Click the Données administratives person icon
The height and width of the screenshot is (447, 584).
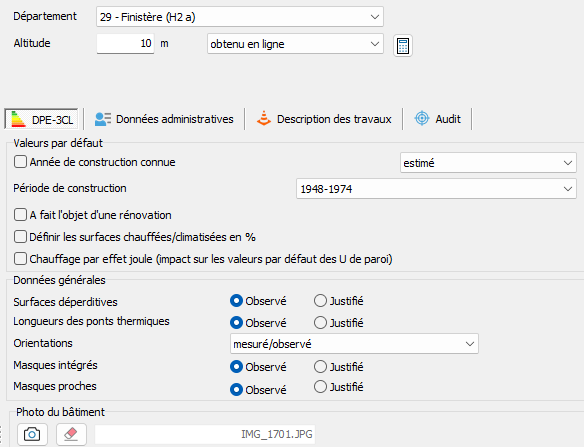tap(102, 119)
